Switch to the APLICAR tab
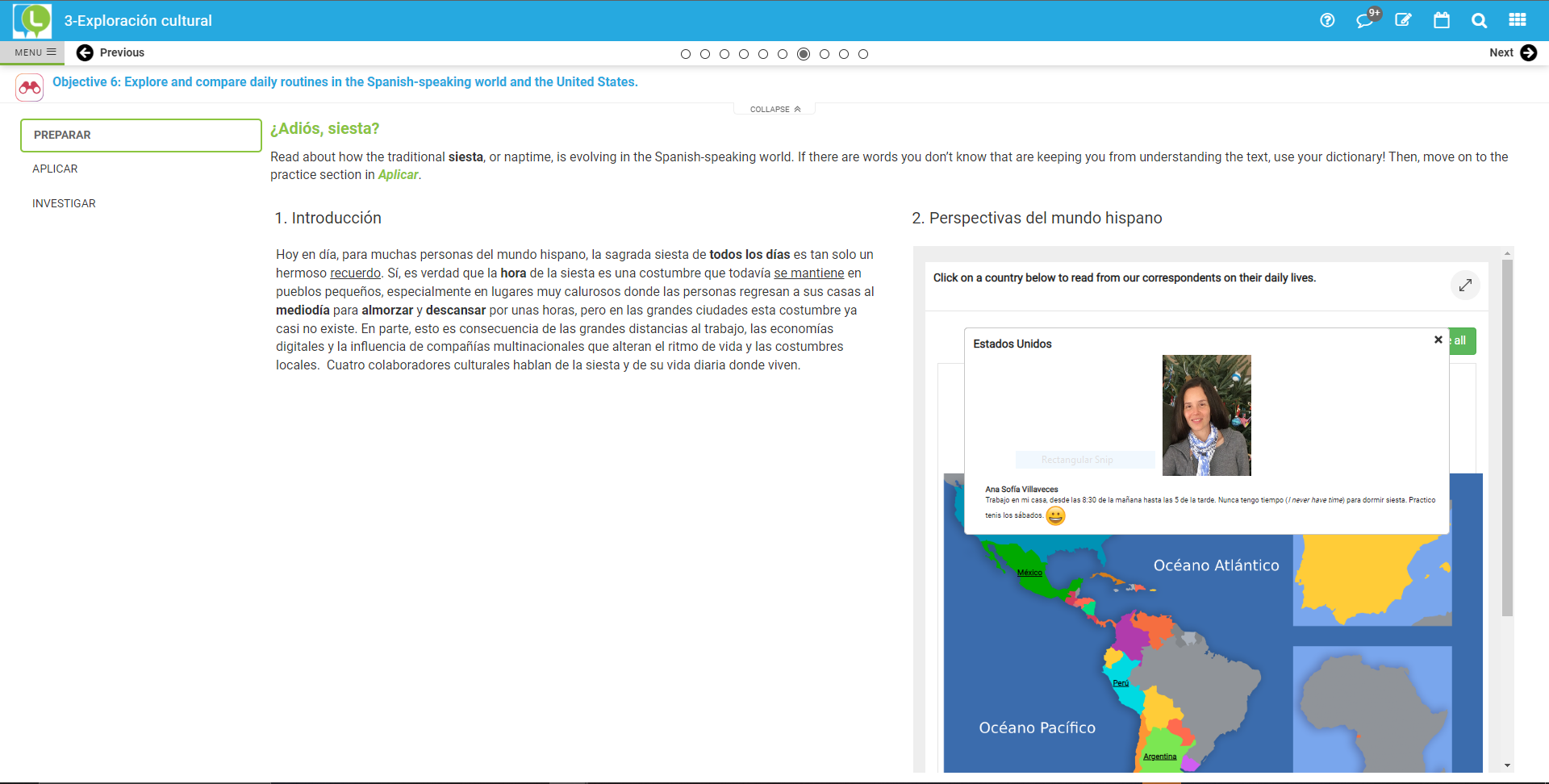The height and width of the screenshot is (784, 1549). click(55, 169)
